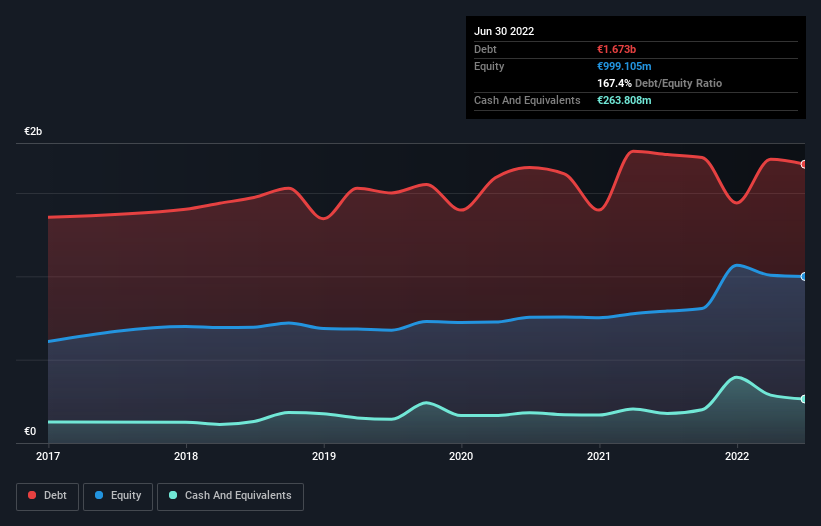The width and height of the screenshot is (821, 526).
Task: Click the €263.808m cash value
Action: click(624, 100)
